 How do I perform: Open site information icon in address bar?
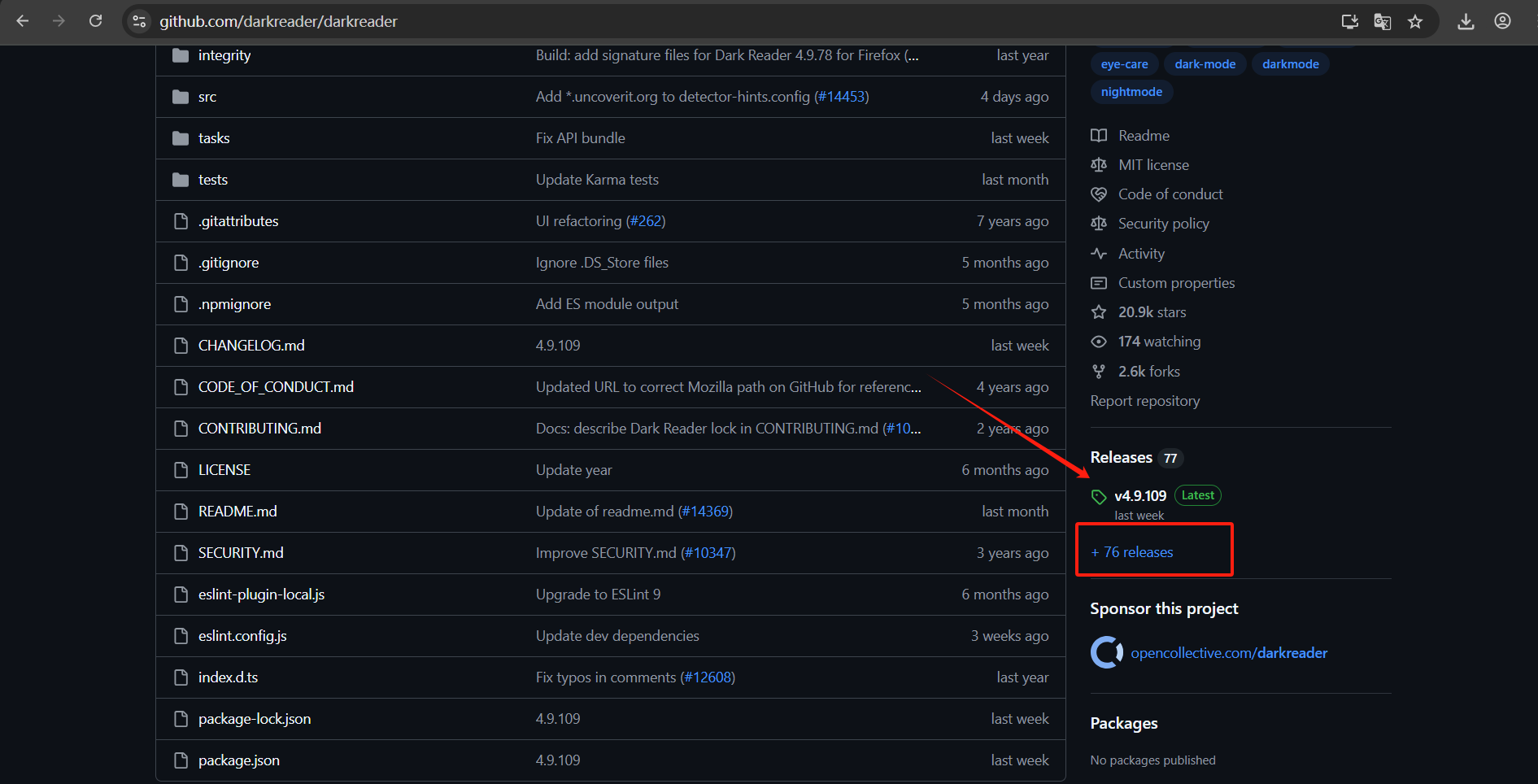140,21
